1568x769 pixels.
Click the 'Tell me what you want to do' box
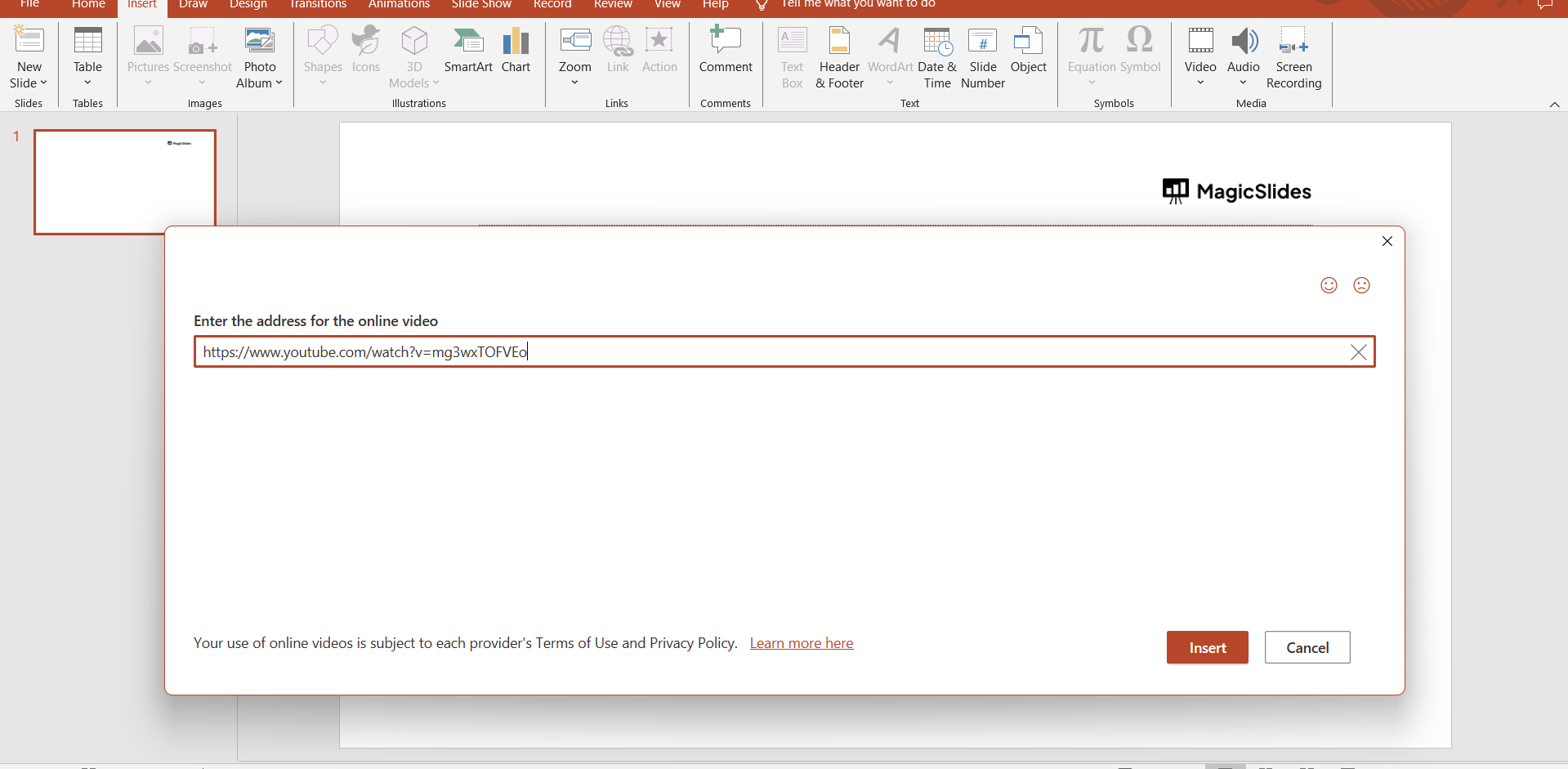(x=858, y=5)
